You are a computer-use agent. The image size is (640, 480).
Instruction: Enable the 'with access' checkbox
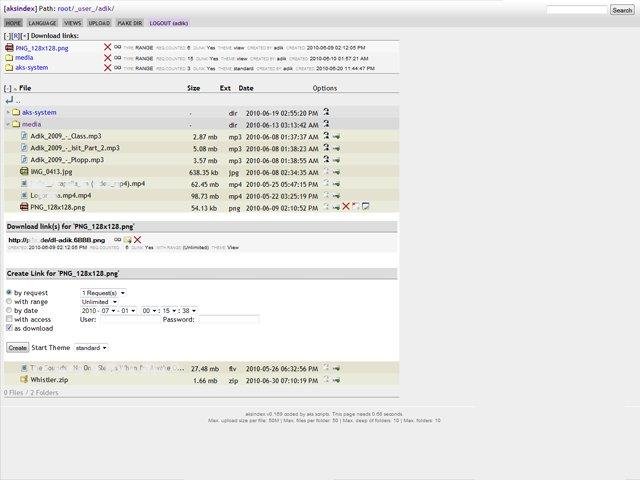pyautogui.click(x=9, y=319)
